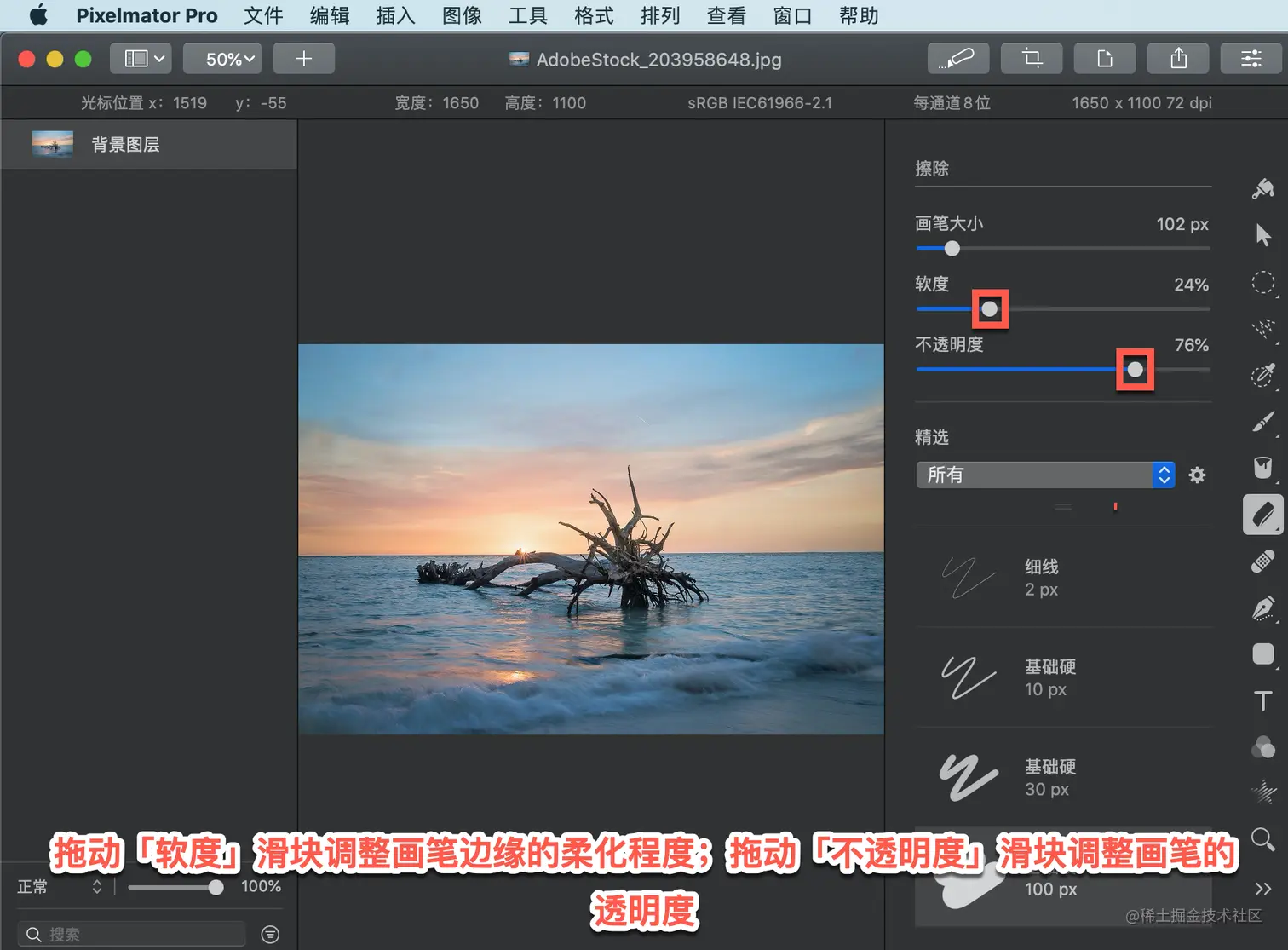Open the 所有 brush collection dropdown
Viewport: 1288px width, 950px height.
(1045, 475)
